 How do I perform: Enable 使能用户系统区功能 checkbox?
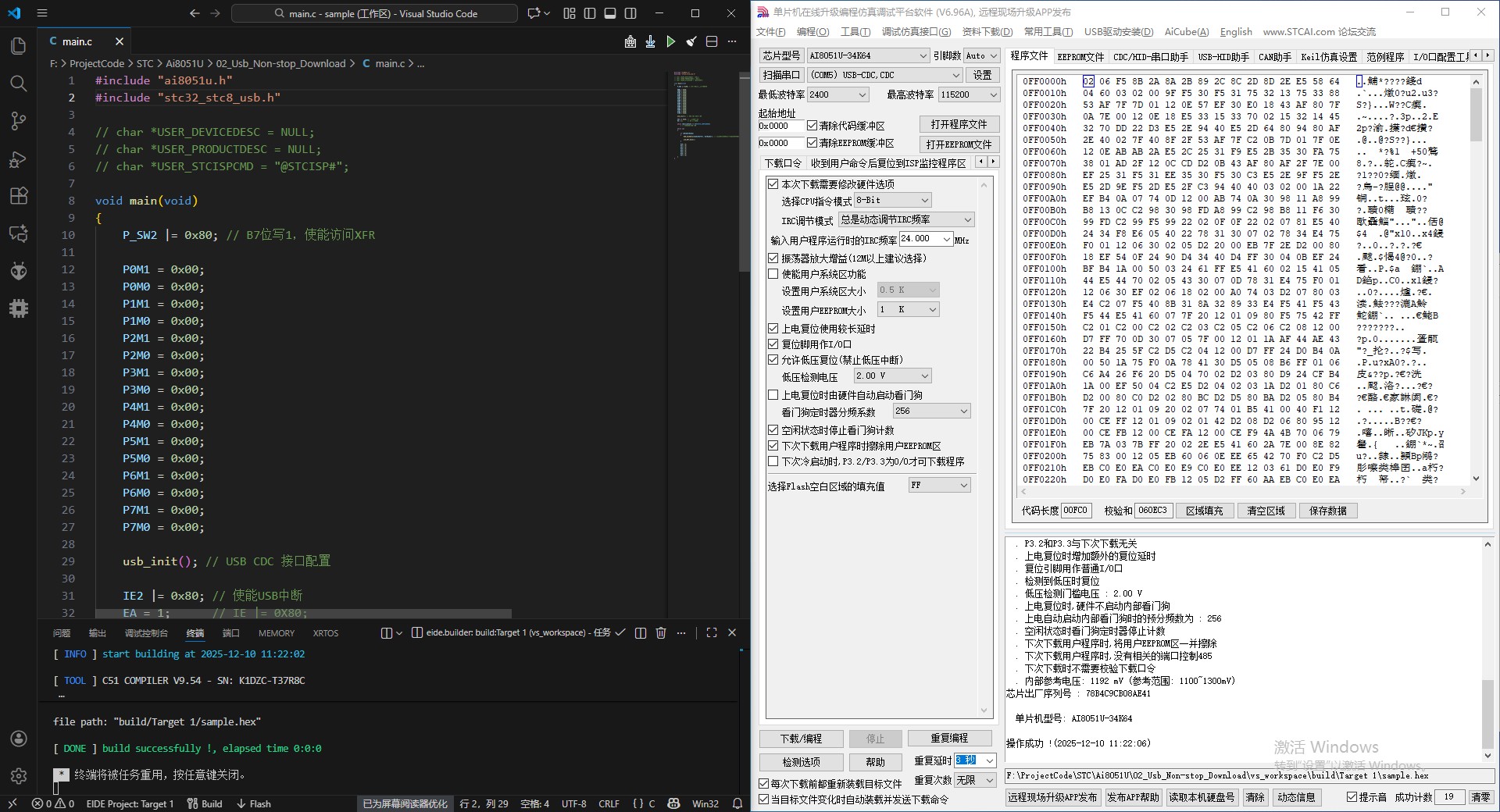point(773,274)
